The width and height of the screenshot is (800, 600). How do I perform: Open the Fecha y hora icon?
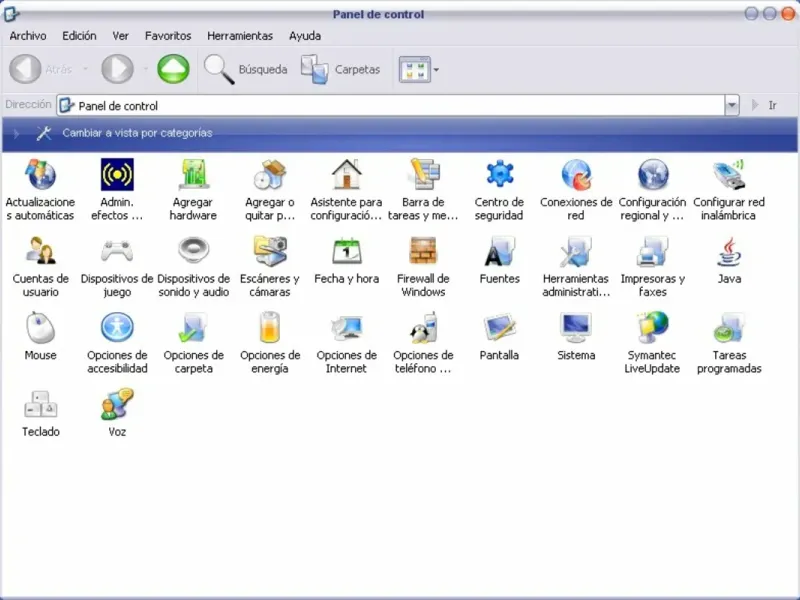click(x=347, y=252)
